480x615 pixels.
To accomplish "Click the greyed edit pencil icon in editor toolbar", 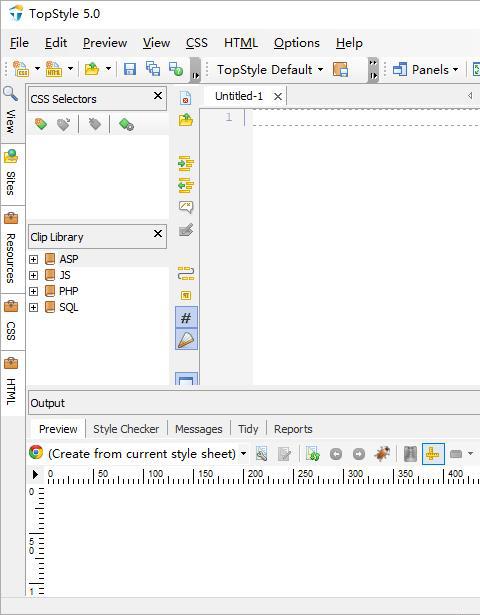I will click(185, 230).
